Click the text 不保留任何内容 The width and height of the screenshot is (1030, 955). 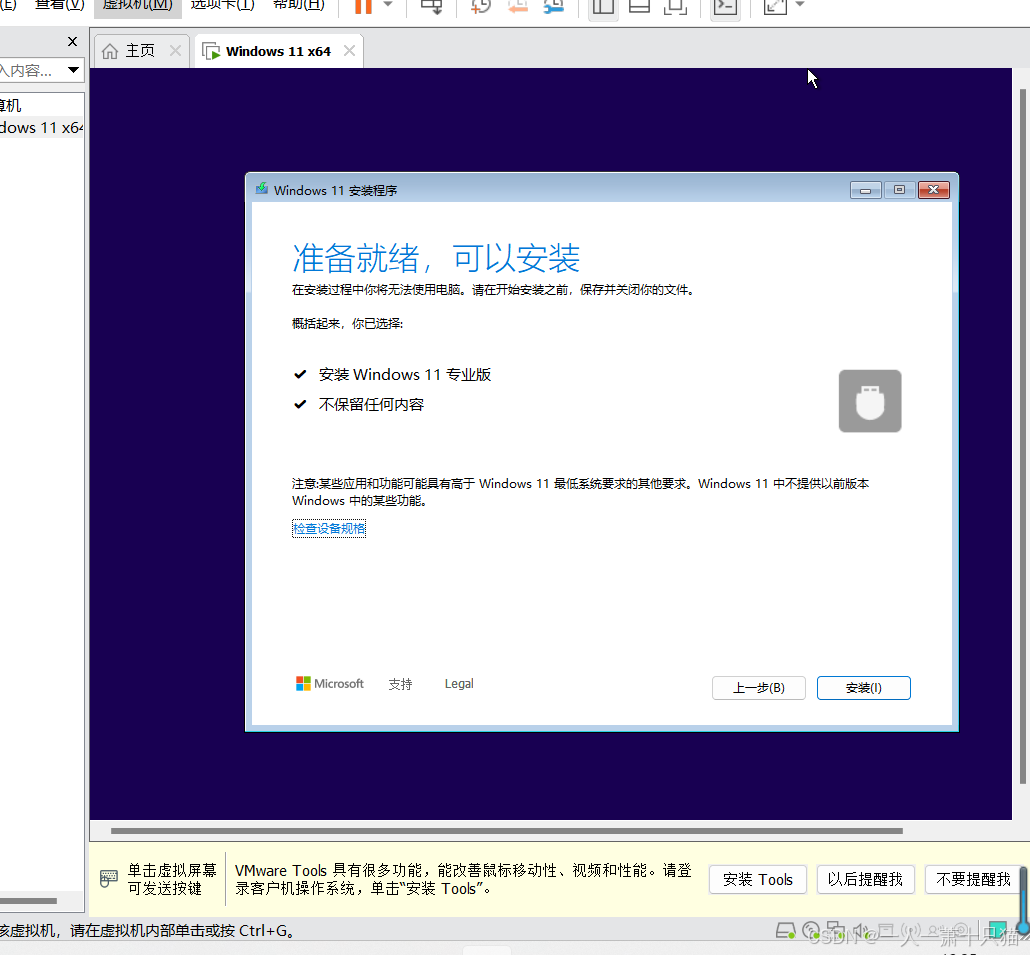coord(371,405)
